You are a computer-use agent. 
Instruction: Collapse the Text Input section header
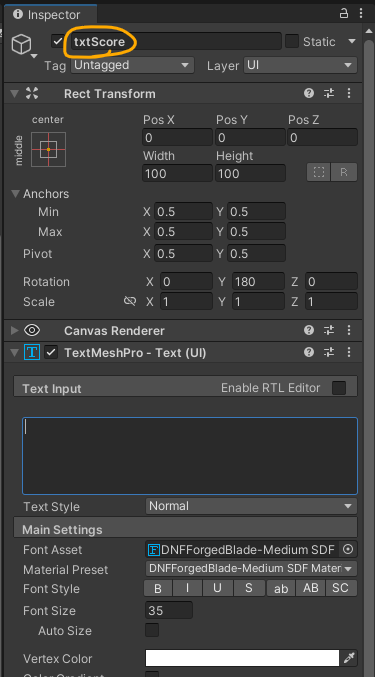click(x=186, y=386)
